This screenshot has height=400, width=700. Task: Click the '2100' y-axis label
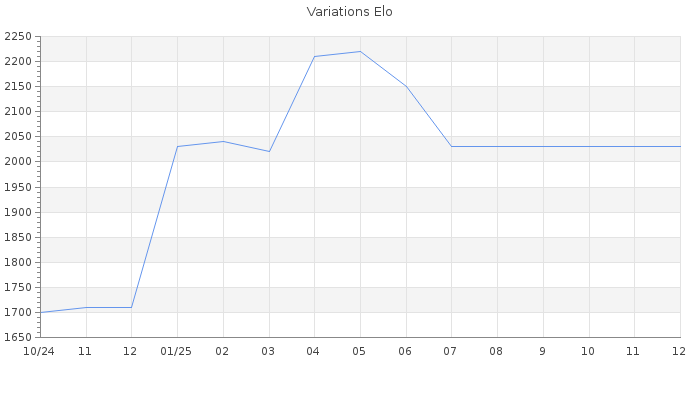click(19, 112)
